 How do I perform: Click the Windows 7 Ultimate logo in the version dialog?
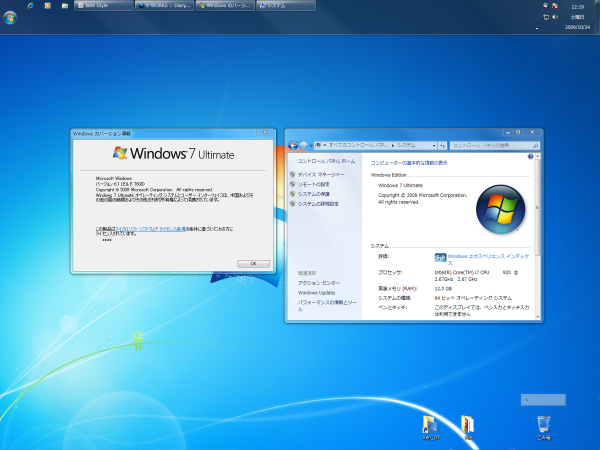point(173,153)
